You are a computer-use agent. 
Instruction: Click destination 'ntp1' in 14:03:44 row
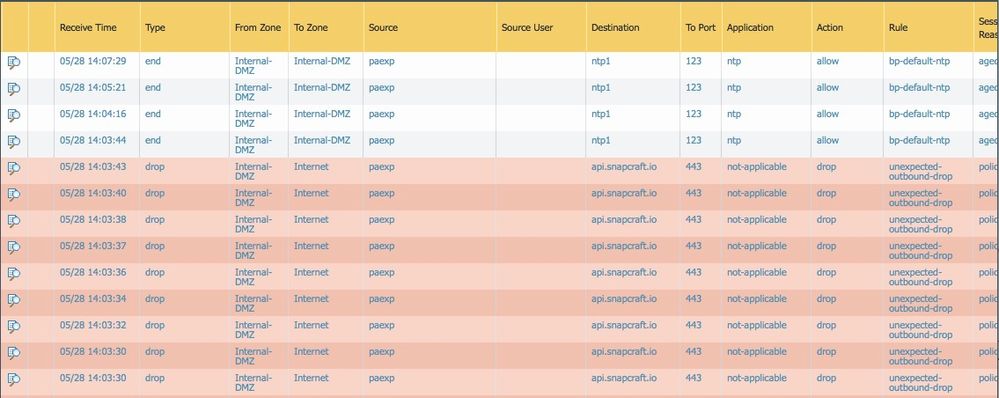pos(601,140)
